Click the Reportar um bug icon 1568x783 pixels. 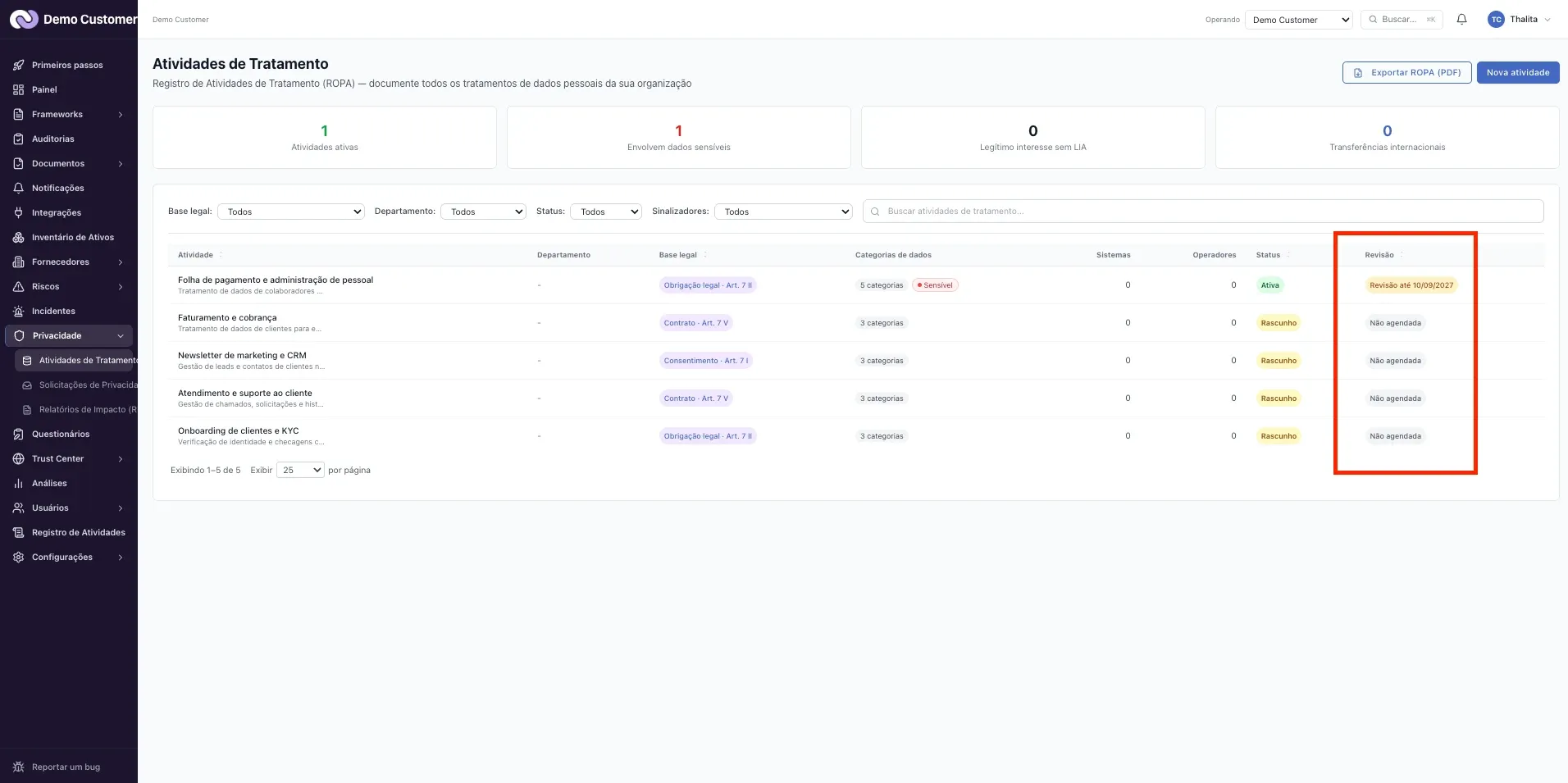[x=18, y=767]
